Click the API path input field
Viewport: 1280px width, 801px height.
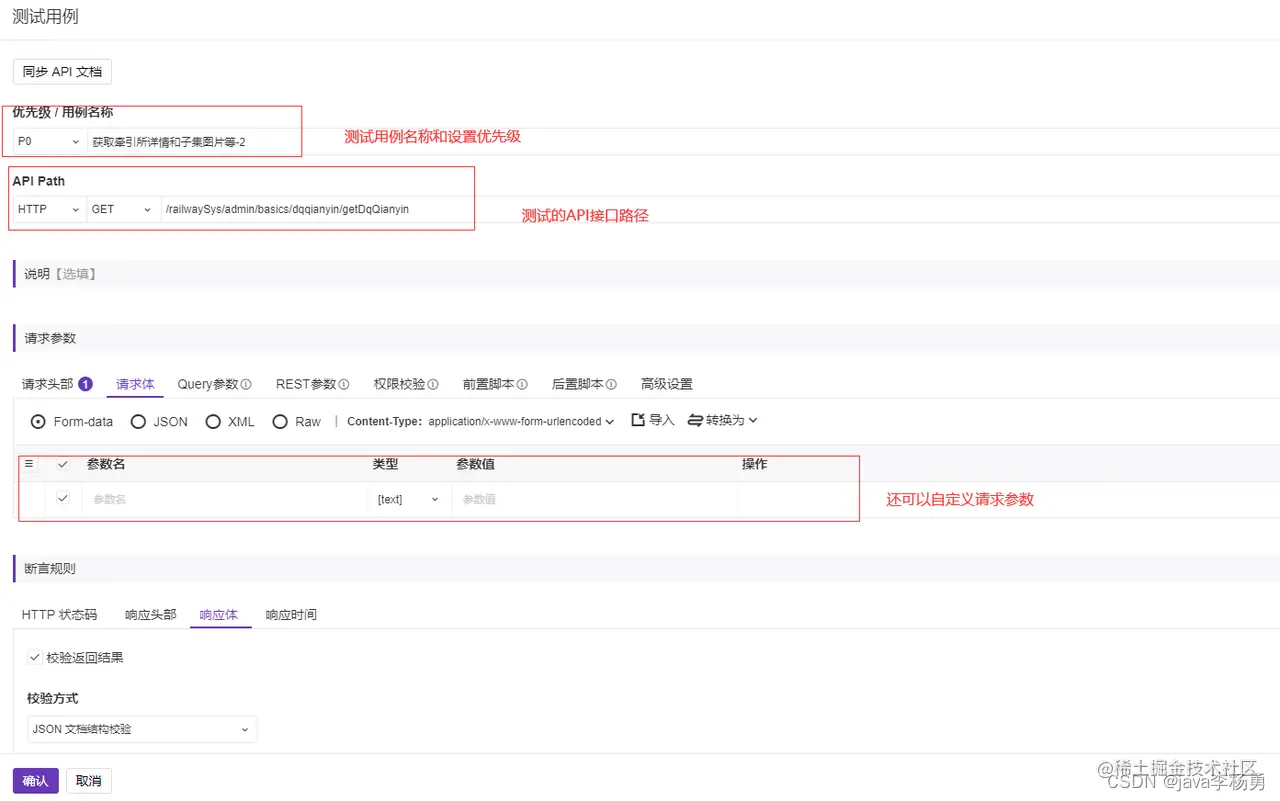point(300,209)
